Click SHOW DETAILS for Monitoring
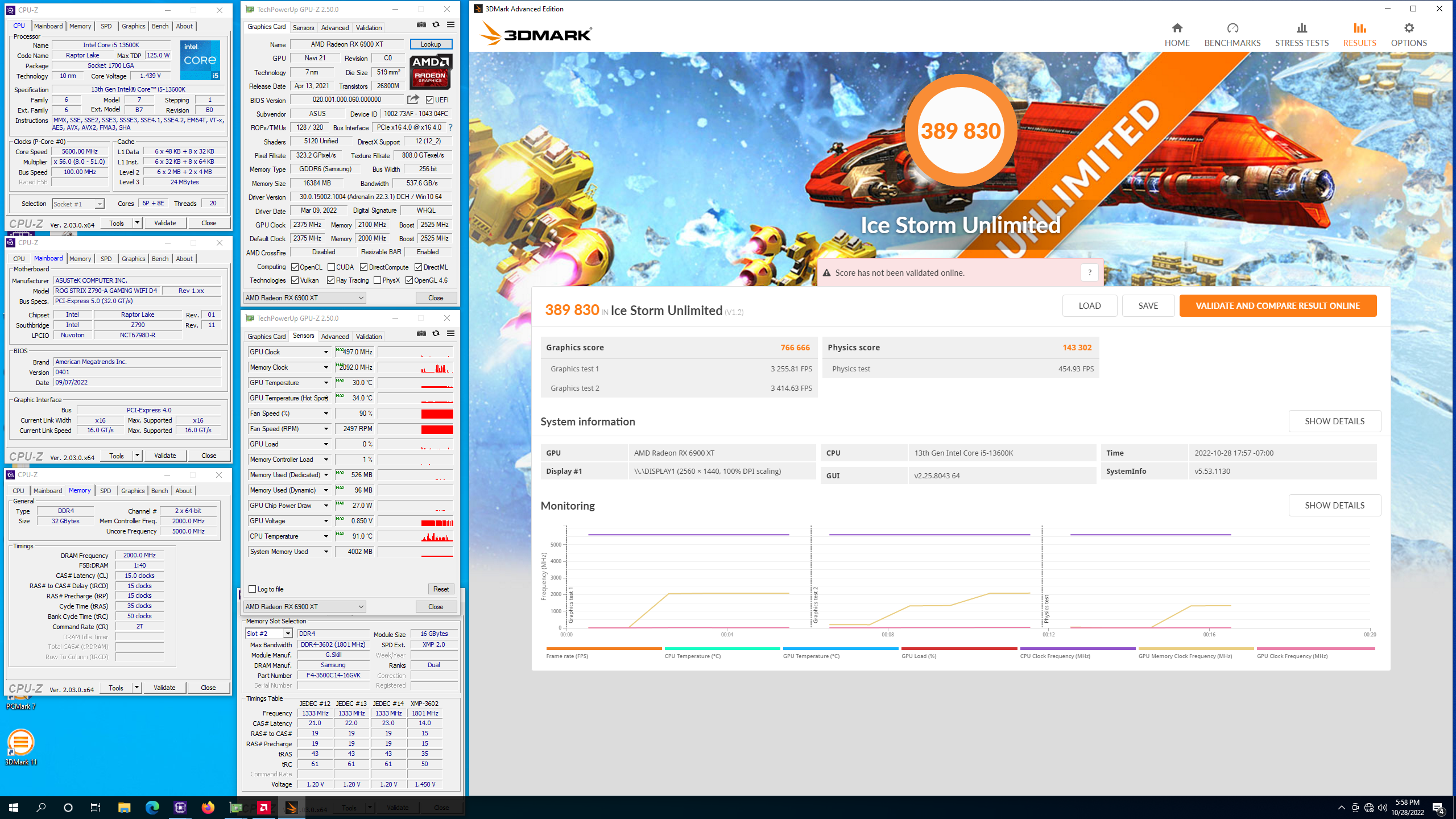 (1334, 505)
